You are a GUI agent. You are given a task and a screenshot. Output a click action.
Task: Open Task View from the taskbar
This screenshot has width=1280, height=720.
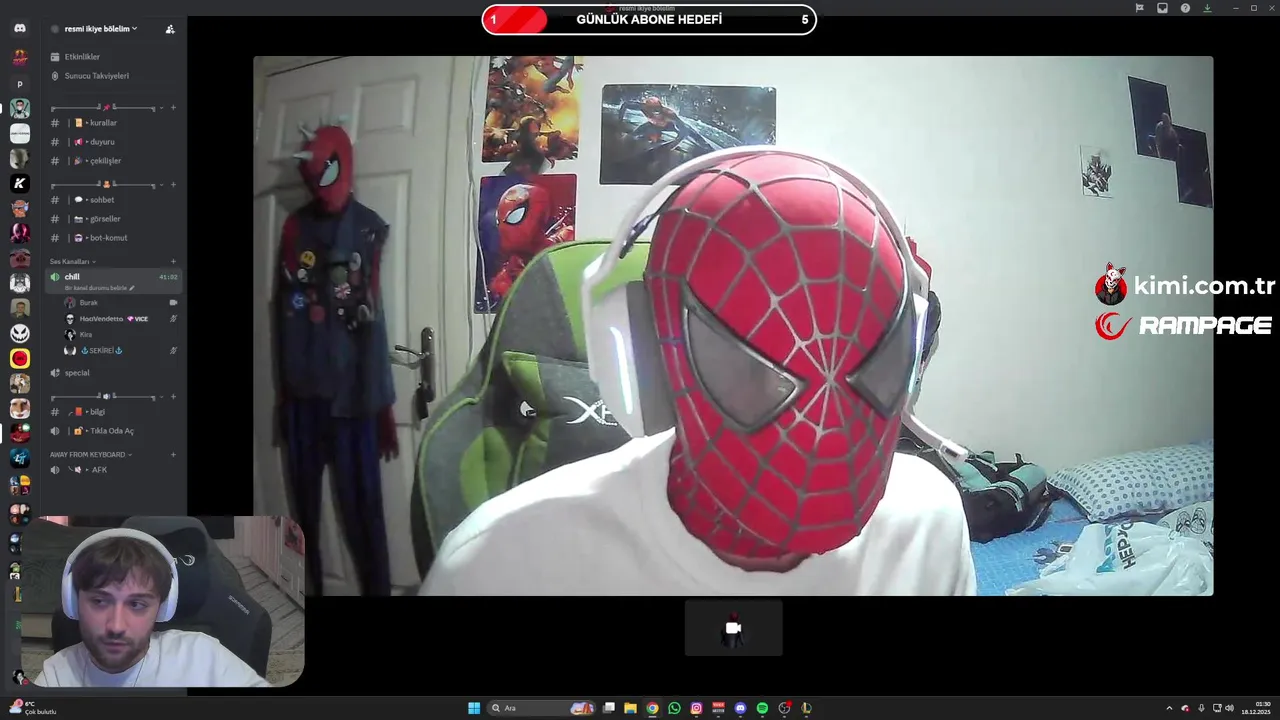click(608, 708)
